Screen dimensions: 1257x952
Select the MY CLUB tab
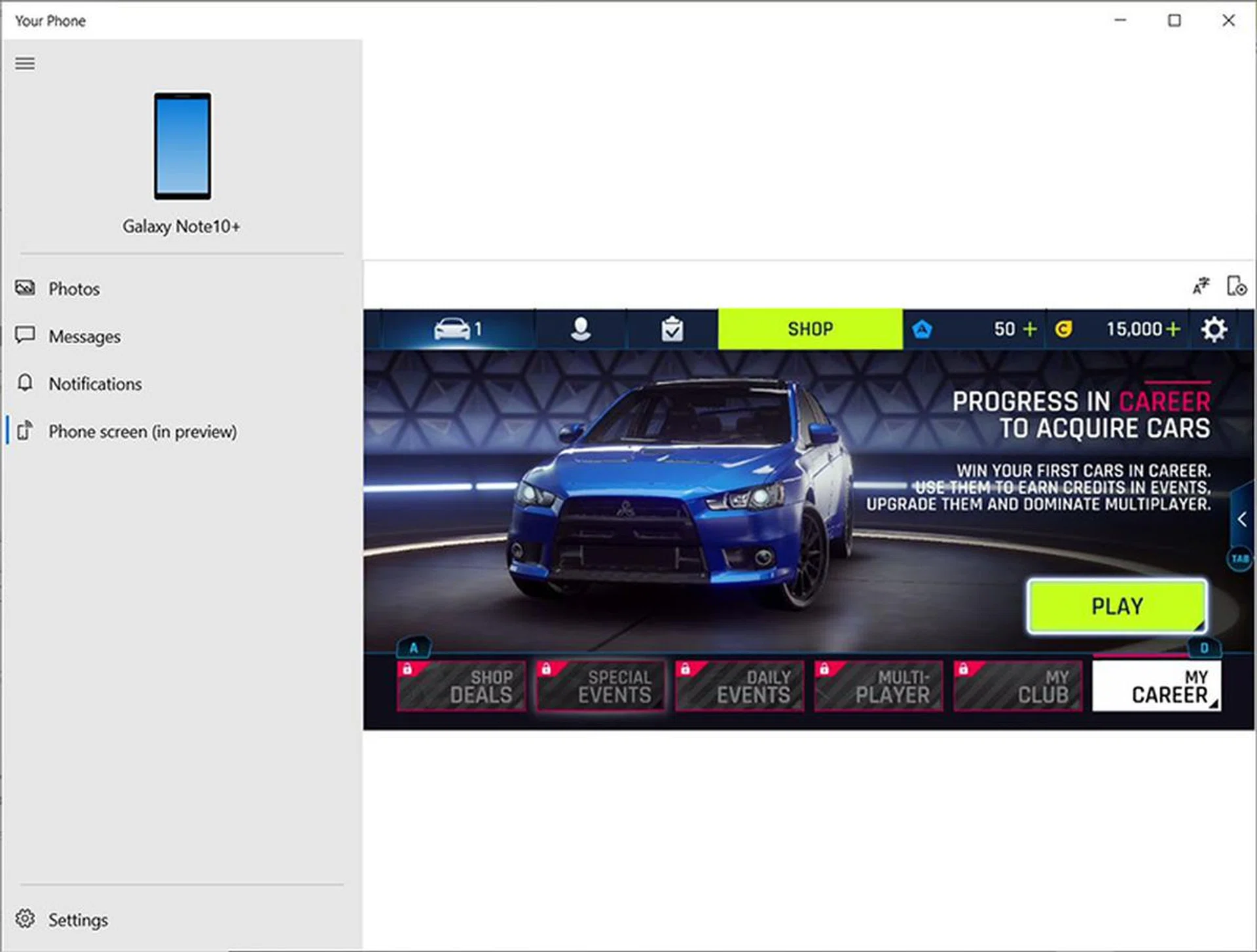tap(1017, 686)
